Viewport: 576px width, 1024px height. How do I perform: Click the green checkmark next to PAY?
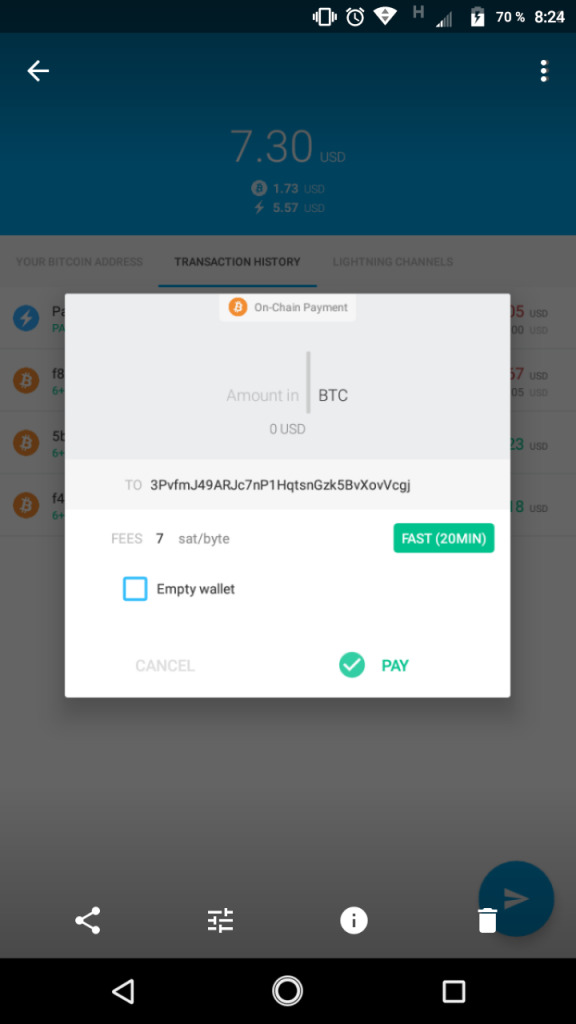tap(352, 665)
